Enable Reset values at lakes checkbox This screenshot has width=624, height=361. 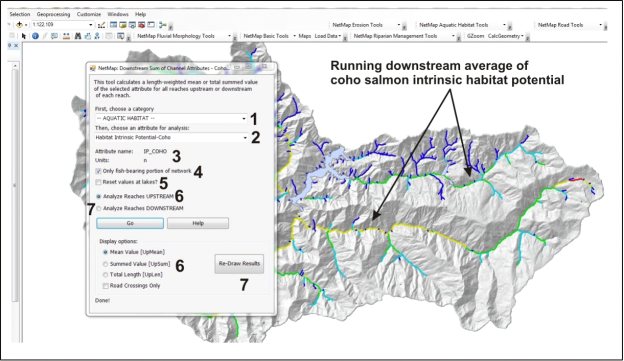(x=98, y=182)
